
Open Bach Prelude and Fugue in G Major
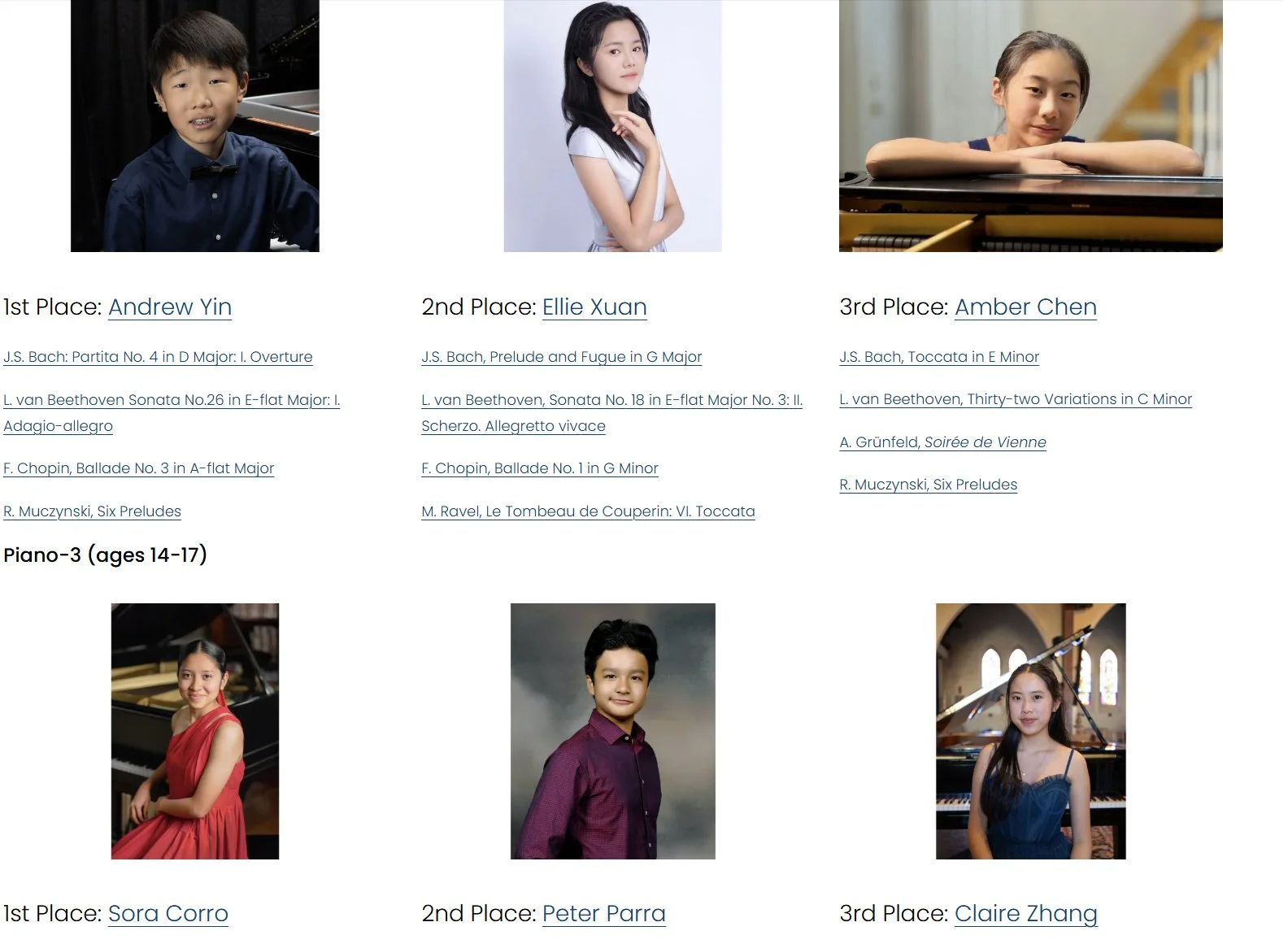(x=562, y=357)
